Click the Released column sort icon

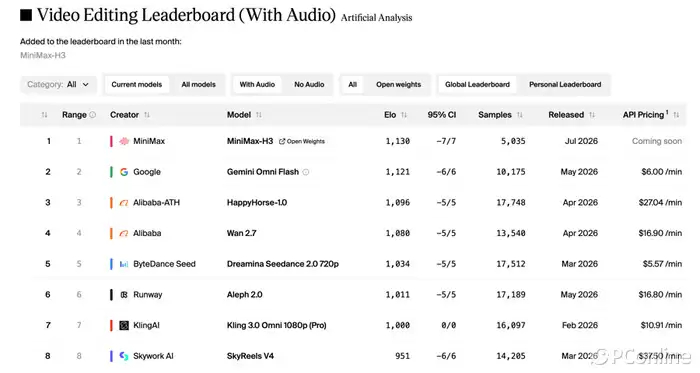pos(592,115)
